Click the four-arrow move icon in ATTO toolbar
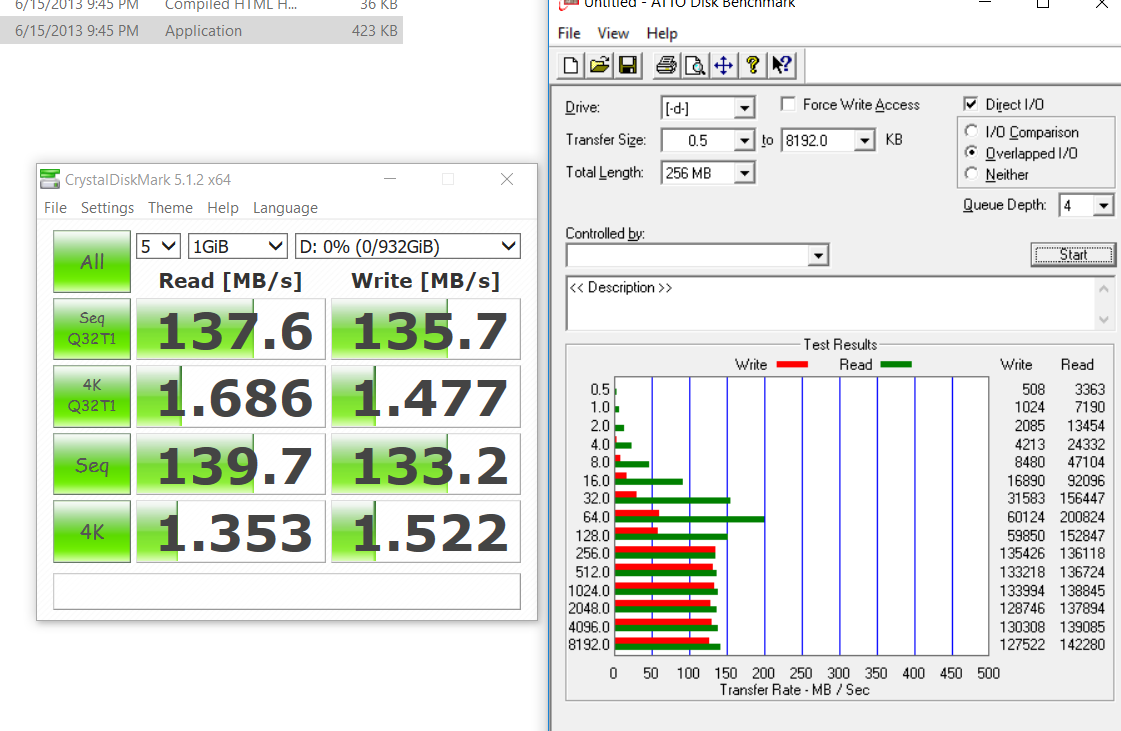This screenshot has height=731, width=1121. coord(724,66)
